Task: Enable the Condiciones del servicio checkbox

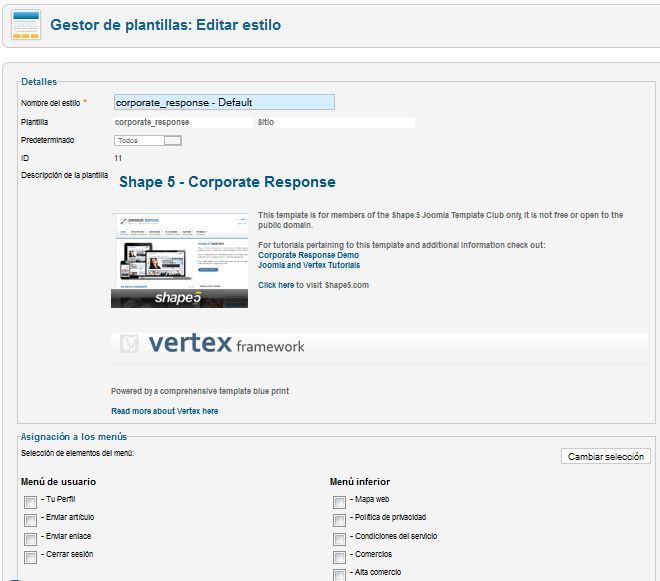Action: coord(339,539)
